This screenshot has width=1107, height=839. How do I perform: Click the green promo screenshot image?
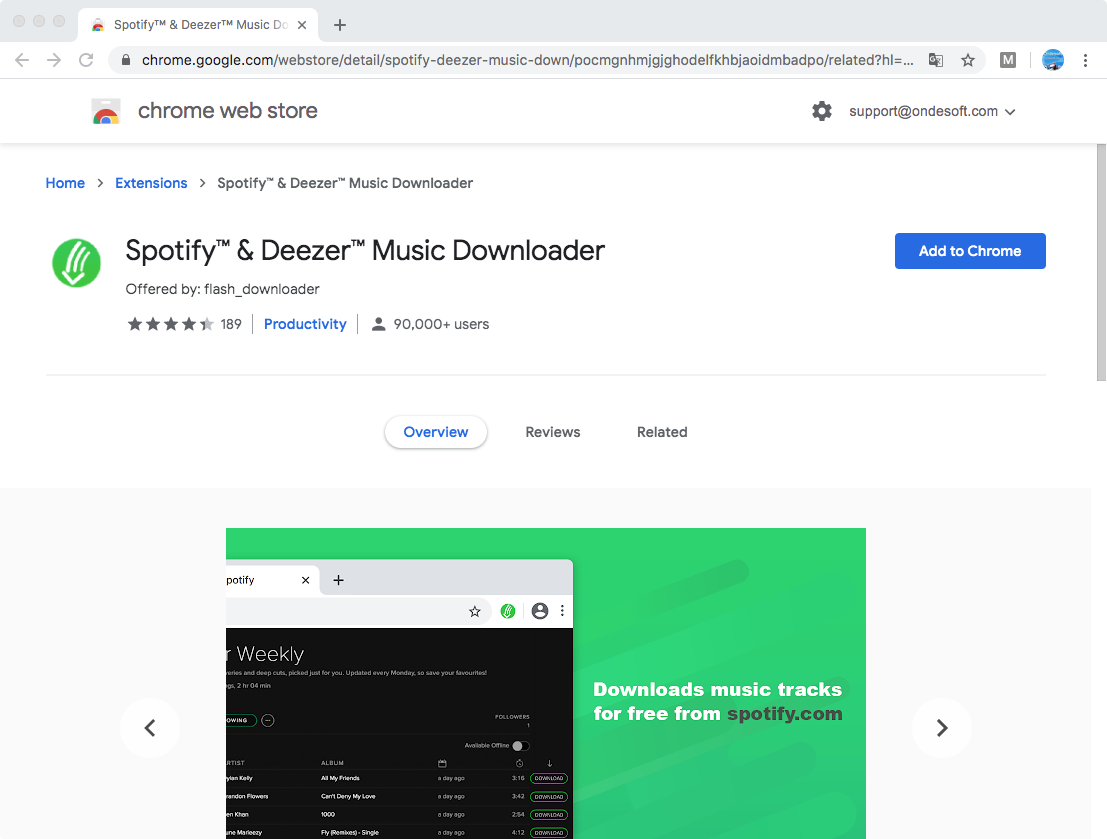pyautogui.click(x=546, y=684)
